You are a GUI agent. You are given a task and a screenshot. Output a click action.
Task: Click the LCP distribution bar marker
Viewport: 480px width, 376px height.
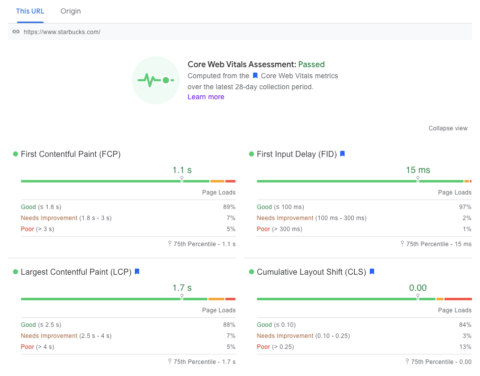pos(182,296)
